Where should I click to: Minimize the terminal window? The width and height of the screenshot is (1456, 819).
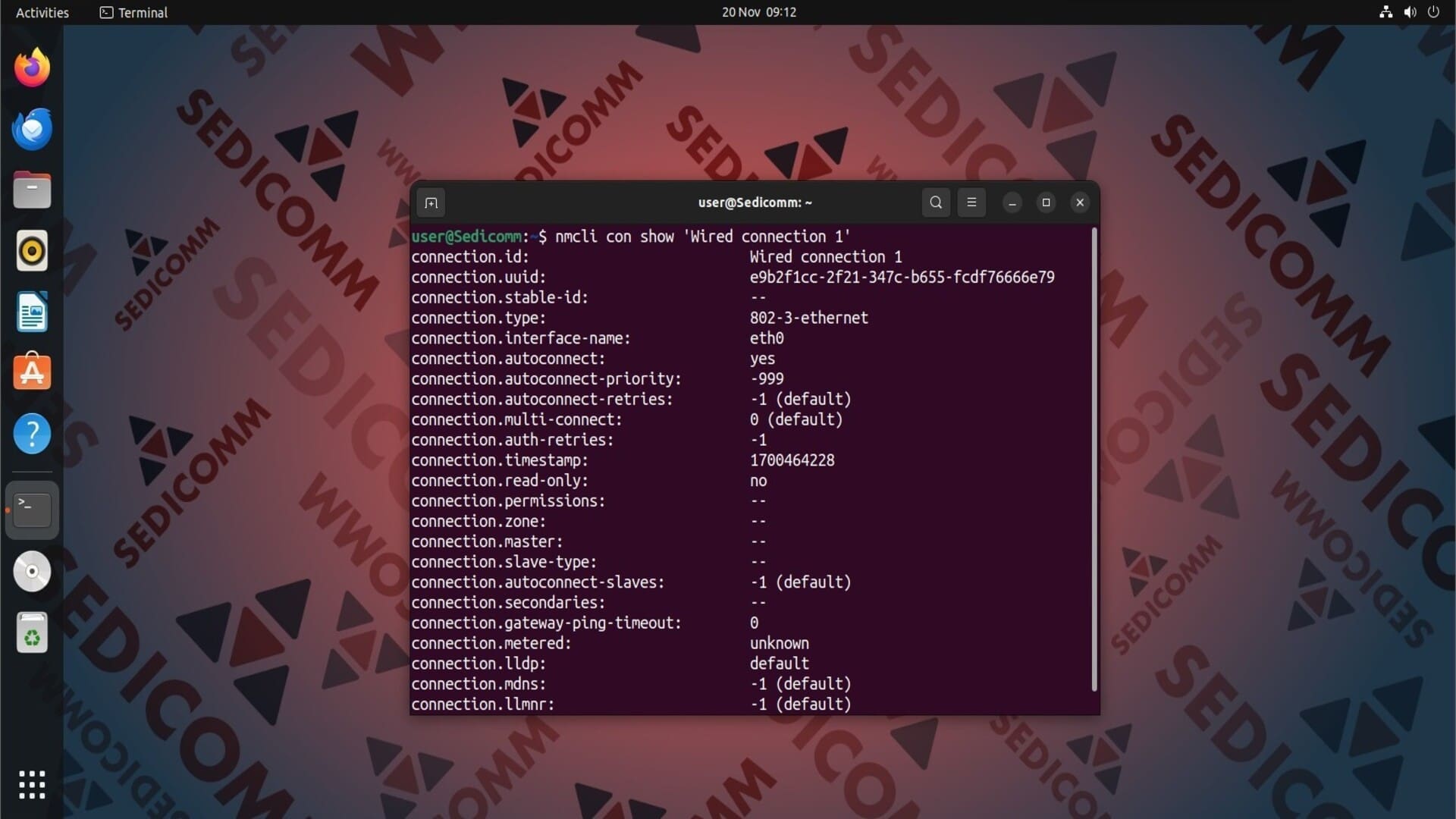coord(1012,202)
